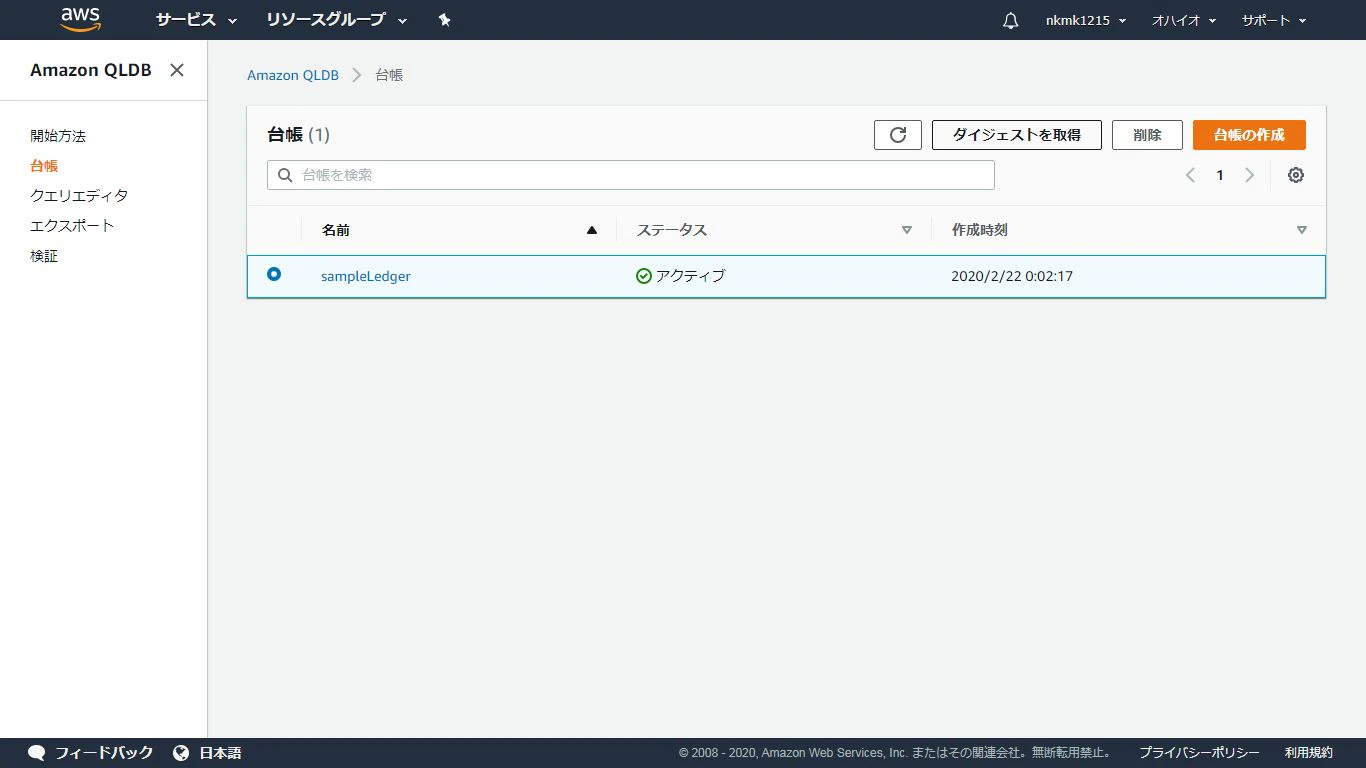Go to previous page of ledgers
The image size is (1366, 768).
(1190, 175)
